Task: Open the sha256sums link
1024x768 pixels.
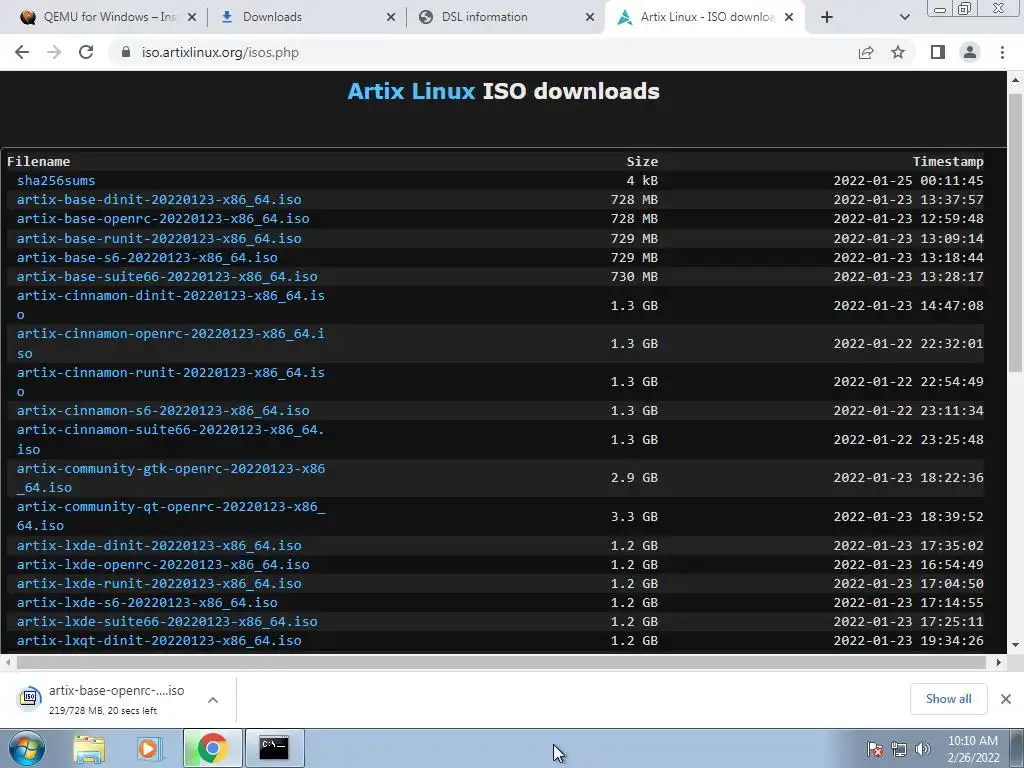Action: pos(56,181)
